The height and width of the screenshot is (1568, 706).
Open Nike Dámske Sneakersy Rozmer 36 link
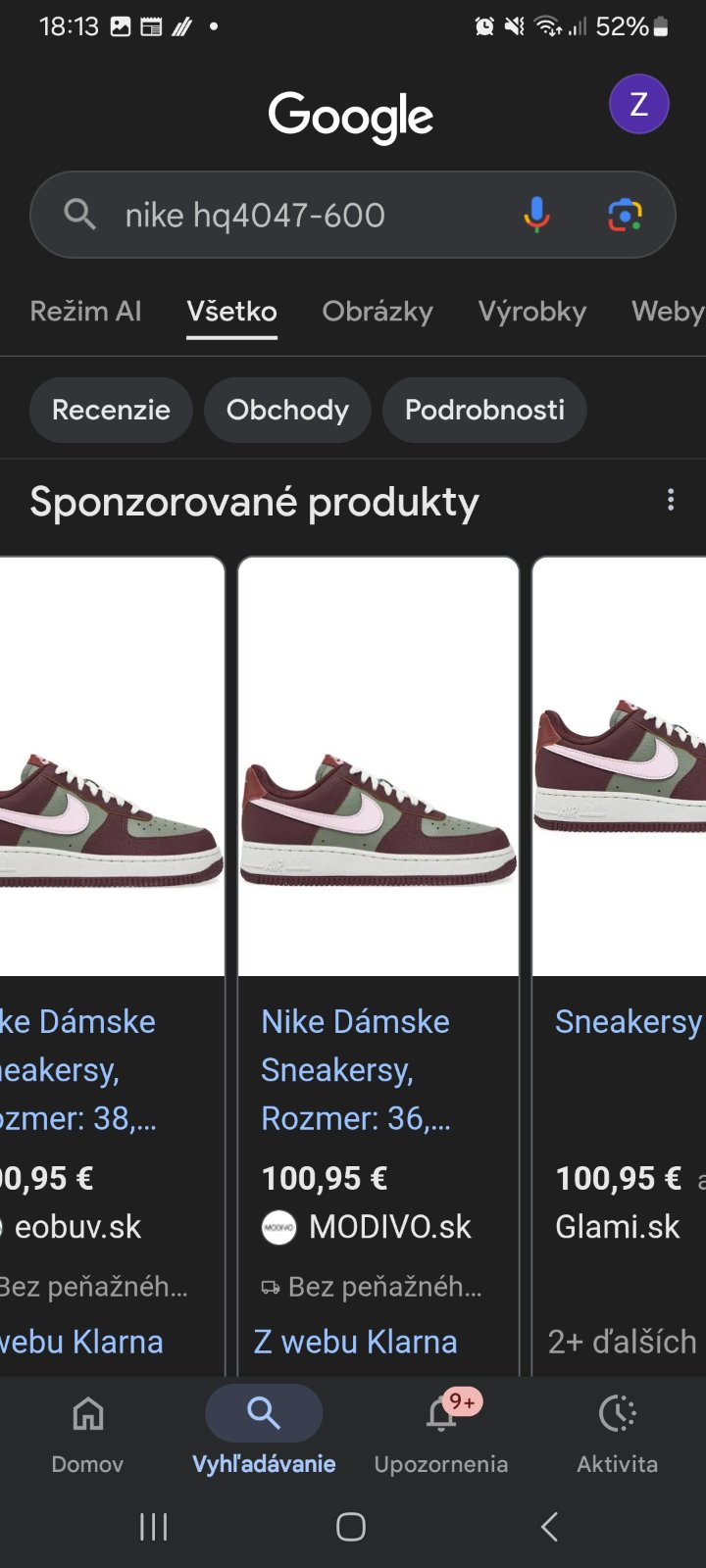pos(356,1069)
